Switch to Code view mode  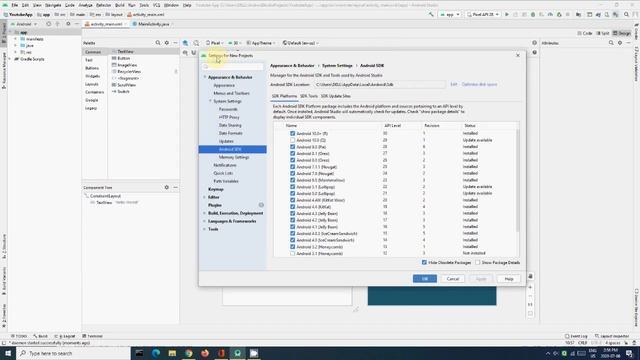[x=585, y=33]
